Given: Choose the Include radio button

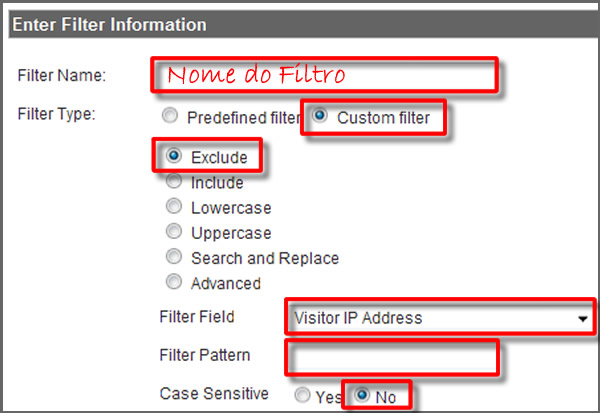Looking at the screenshot, I should click(174, 182).
